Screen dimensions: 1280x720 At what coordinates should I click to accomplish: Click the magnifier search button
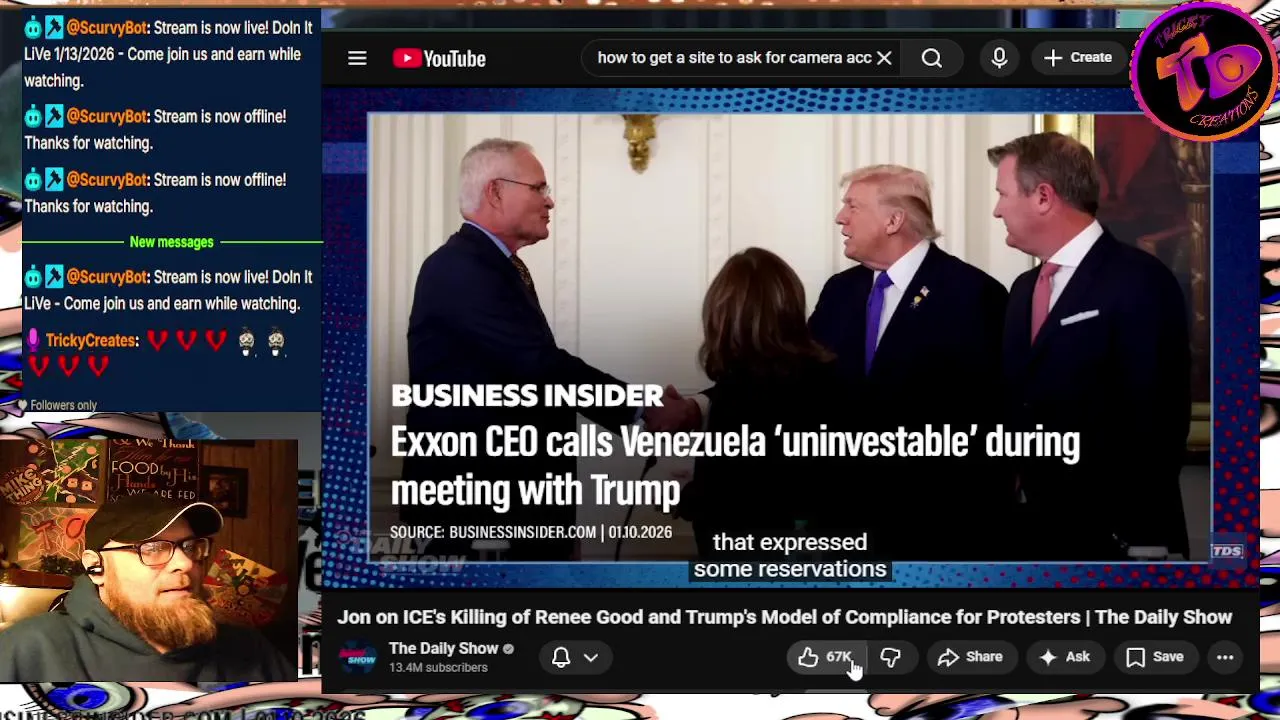coord(931,58)
